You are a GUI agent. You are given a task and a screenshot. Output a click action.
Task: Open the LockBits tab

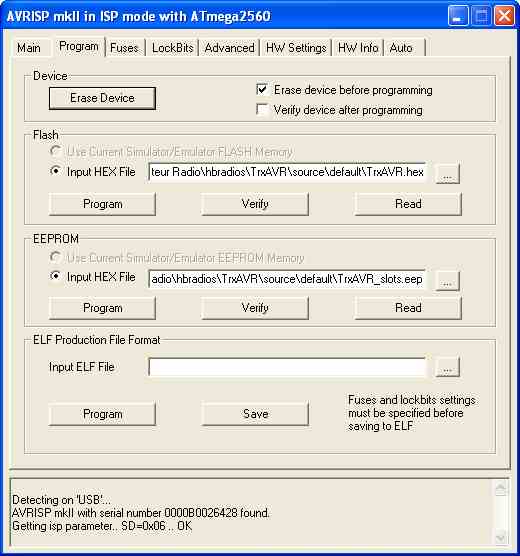pyautogui.click(x=172, y=48)
